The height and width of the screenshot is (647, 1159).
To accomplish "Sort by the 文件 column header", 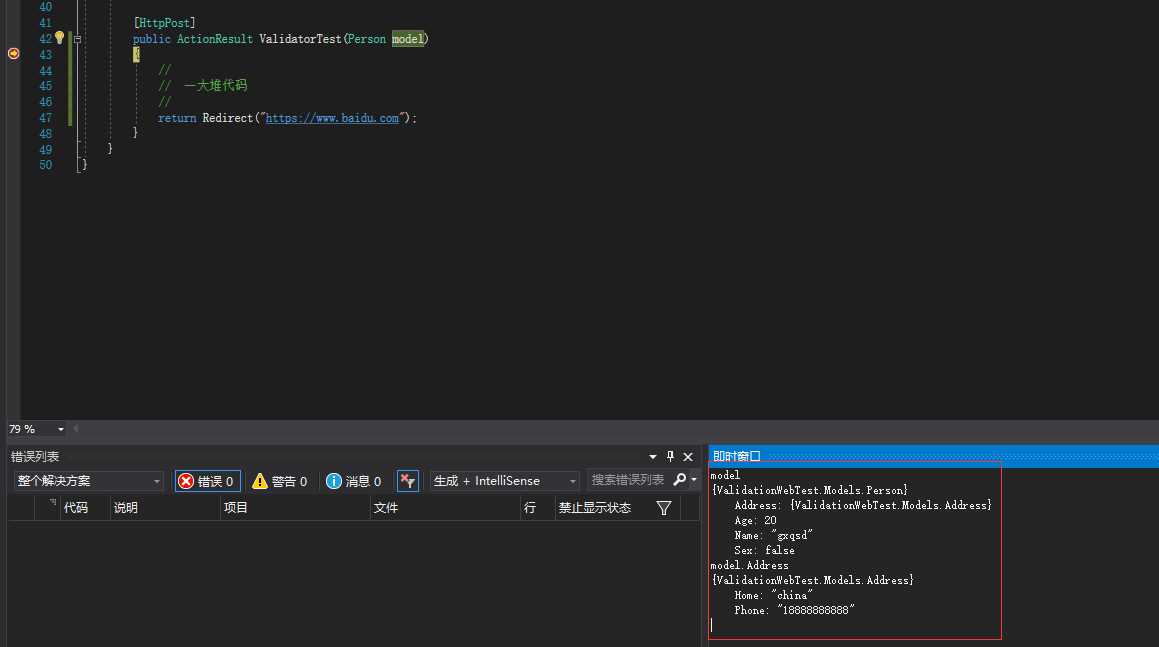I will pyautogui.click(x=386, y=508).
